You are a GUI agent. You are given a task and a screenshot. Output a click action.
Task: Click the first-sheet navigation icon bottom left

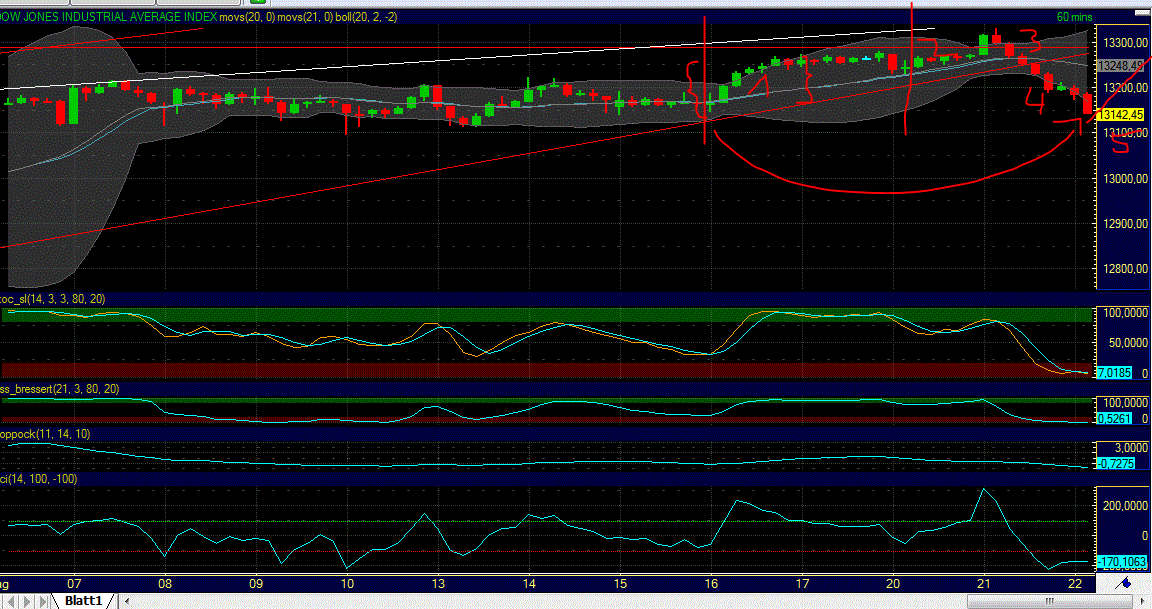point(4,600)
